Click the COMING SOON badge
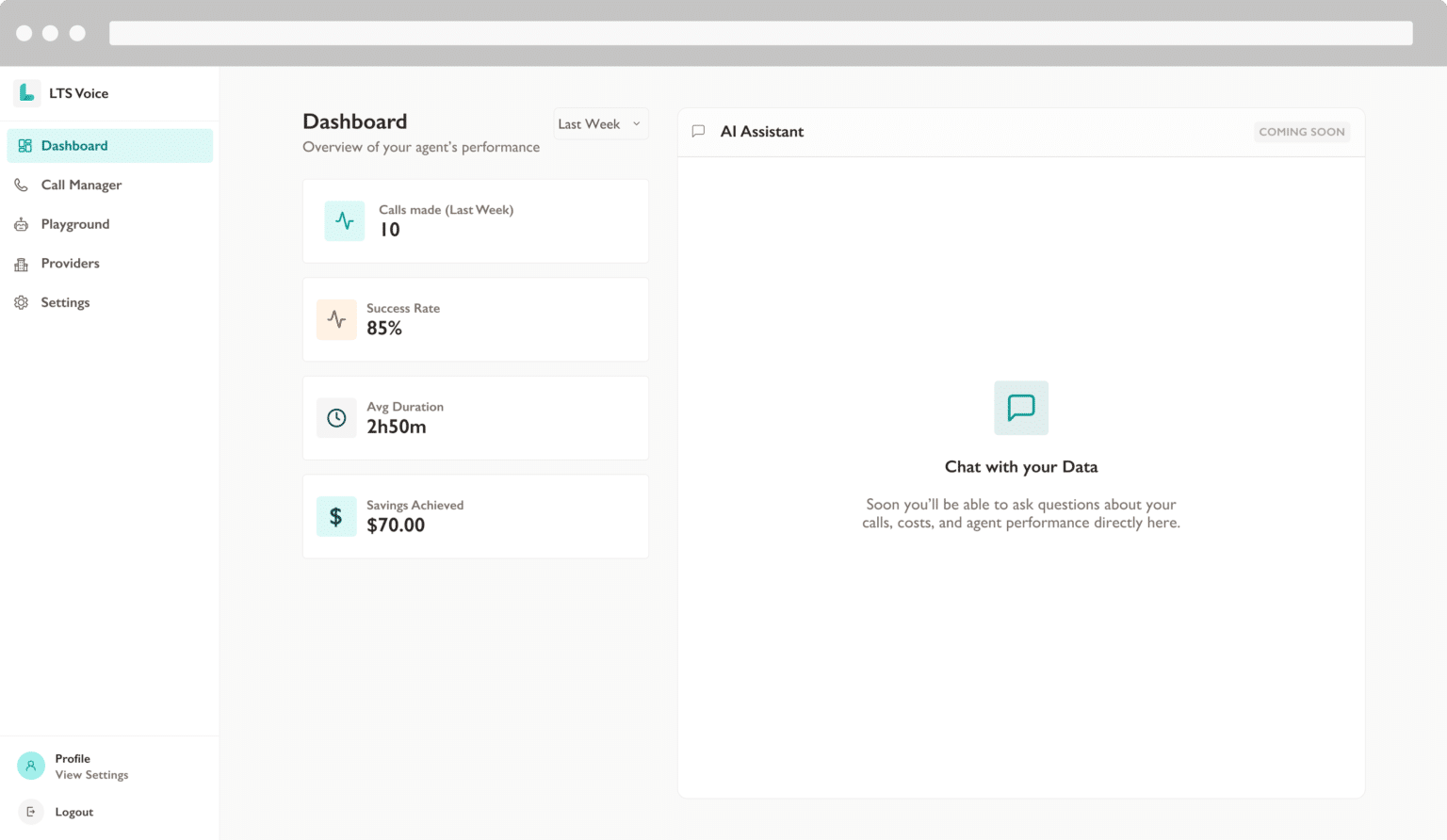The image size is (1447, 840). click(x=1302, y=132)
